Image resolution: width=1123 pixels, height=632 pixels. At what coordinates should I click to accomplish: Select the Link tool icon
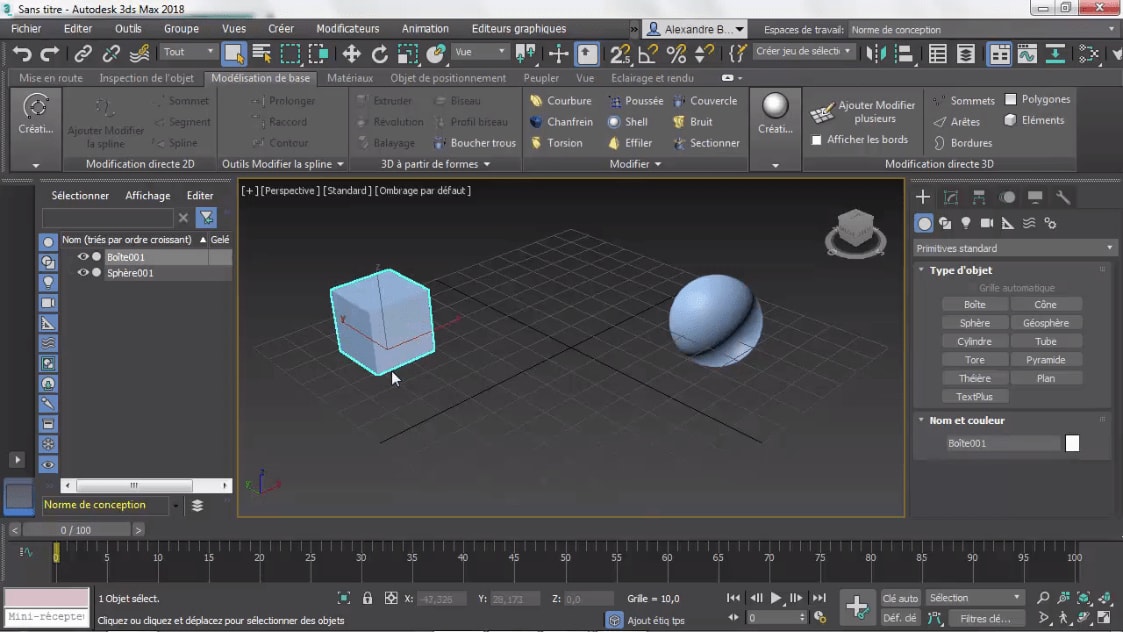(x=83, y=53)
